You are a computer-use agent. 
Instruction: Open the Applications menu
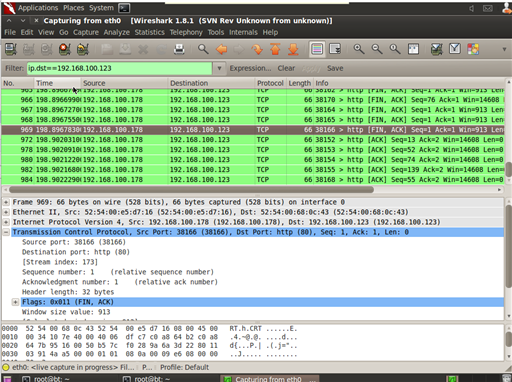(x=38, y=8)
